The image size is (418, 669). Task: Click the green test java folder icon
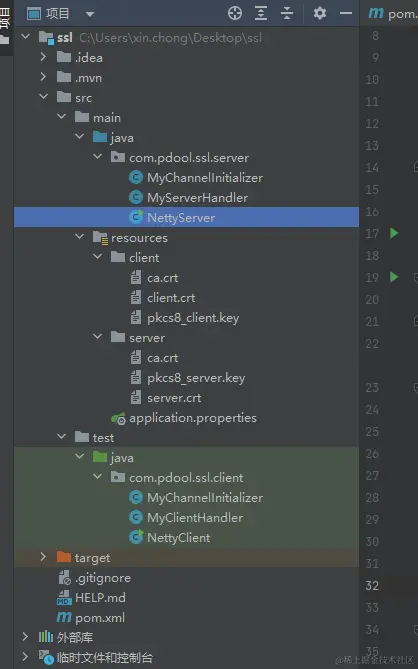click(x=100, y=457)
